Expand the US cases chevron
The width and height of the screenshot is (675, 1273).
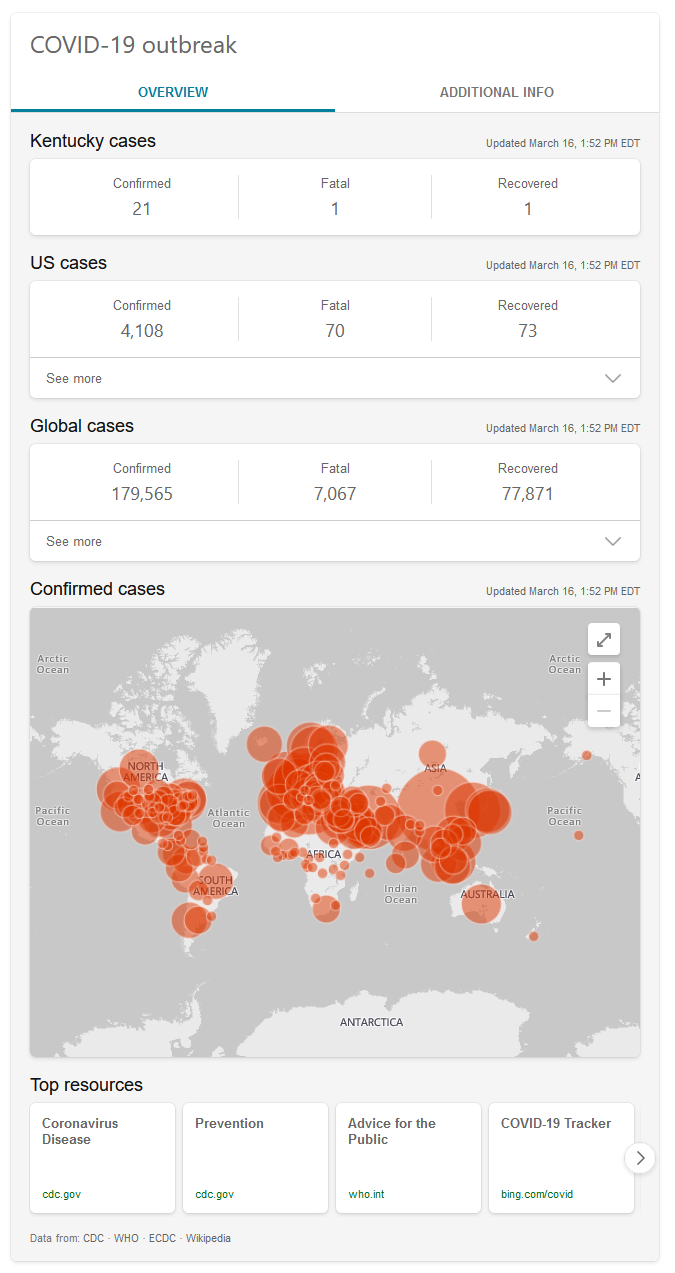coord(613,378)
